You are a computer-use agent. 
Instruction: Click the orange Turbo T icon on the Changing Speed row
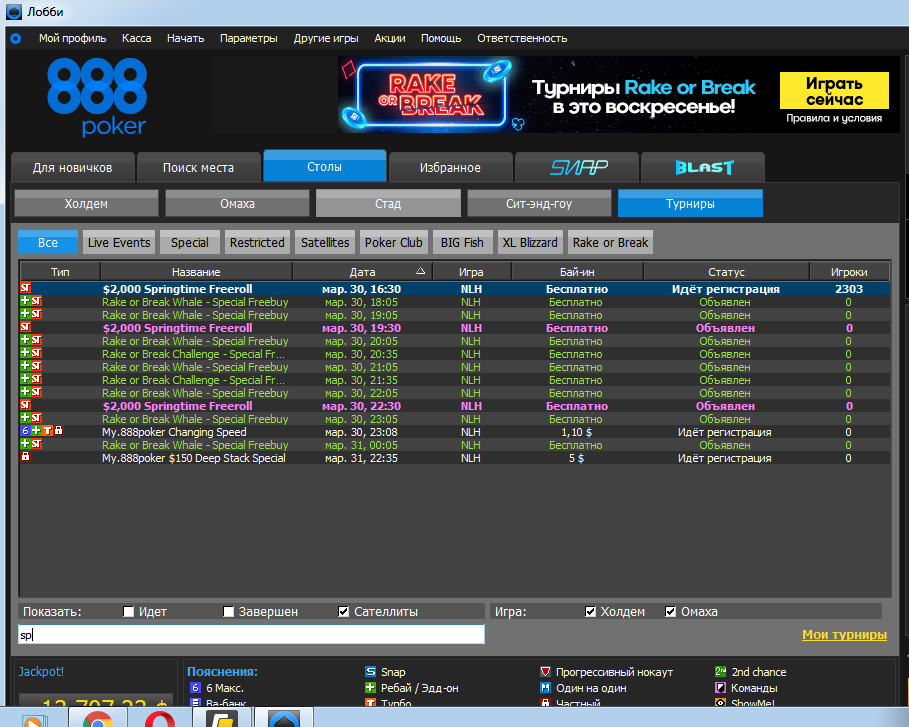click(48, 431)
